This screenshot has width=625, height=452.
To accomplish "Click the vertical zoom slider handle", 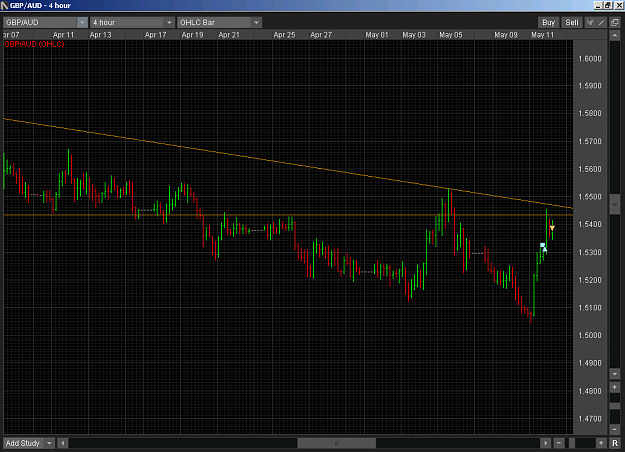I will 615,406.
